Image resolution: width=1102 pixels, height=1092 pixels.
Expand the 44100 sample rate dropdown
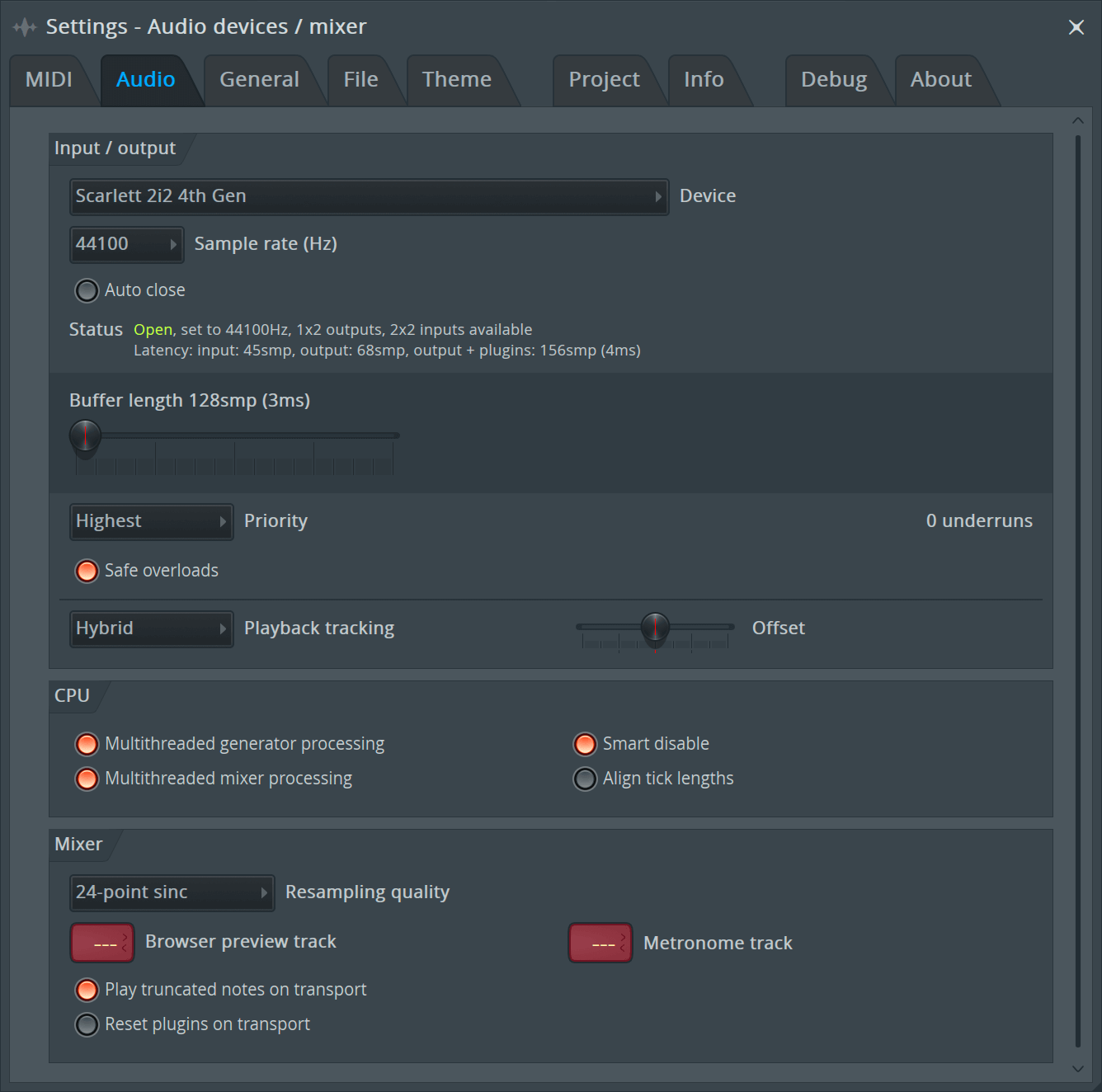click(126, 244)
